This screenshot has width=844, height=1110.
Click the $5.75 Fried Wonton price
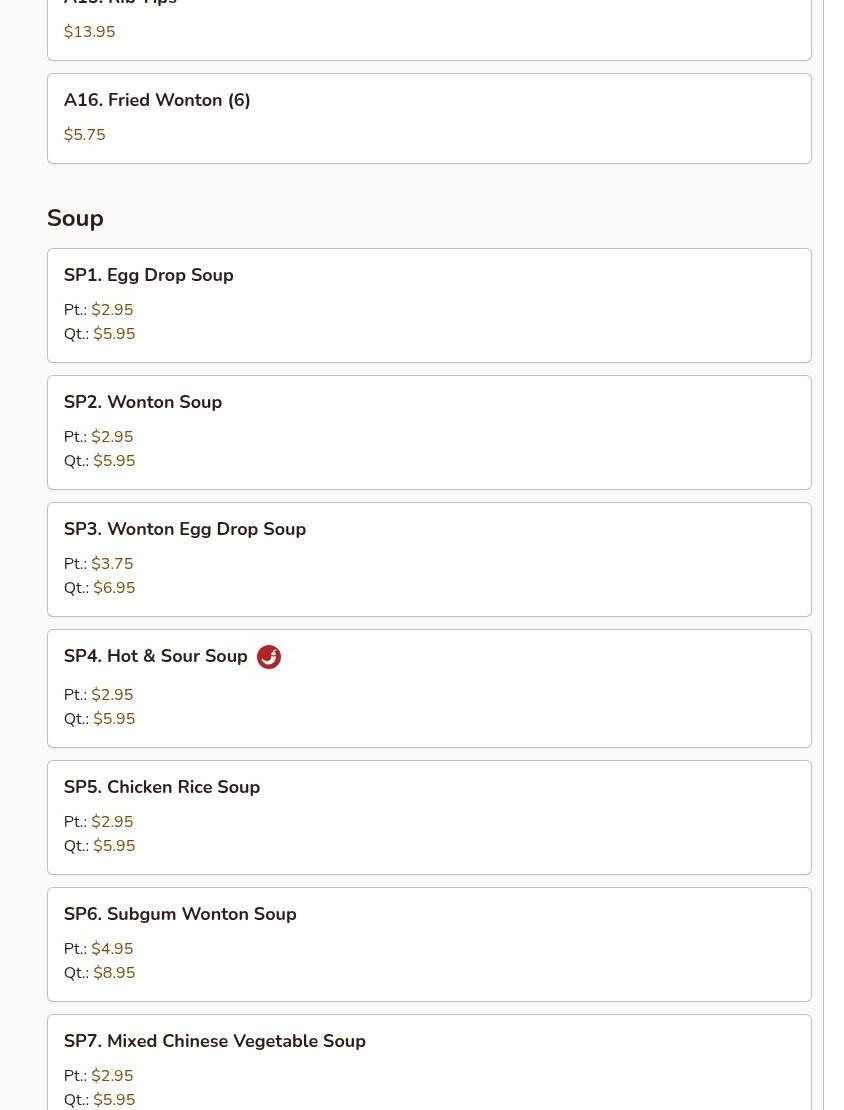pos(84,135)
